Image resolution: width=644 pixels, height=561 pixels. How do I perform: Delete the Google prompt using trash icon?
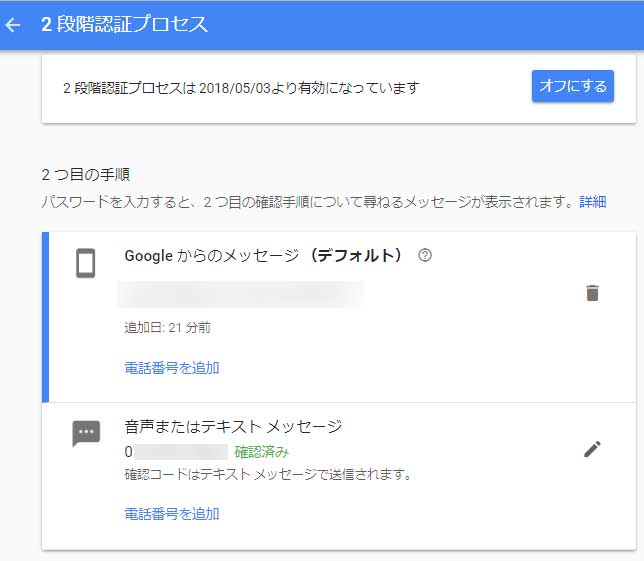pos(592,293)
